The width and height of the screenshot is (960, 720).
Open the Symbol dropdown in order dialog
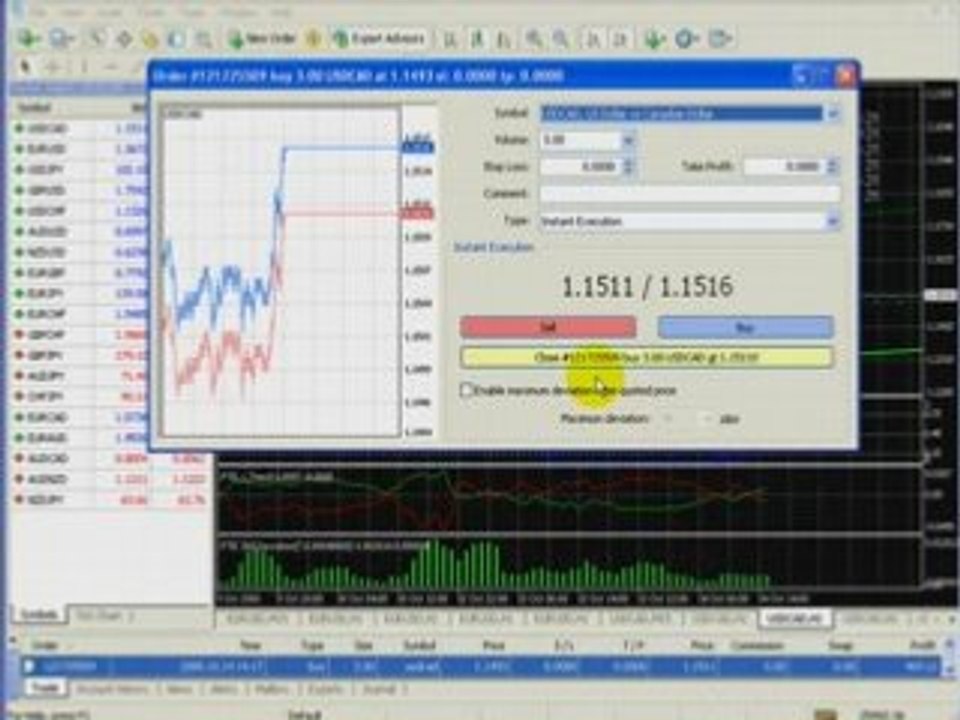[832, 113]
